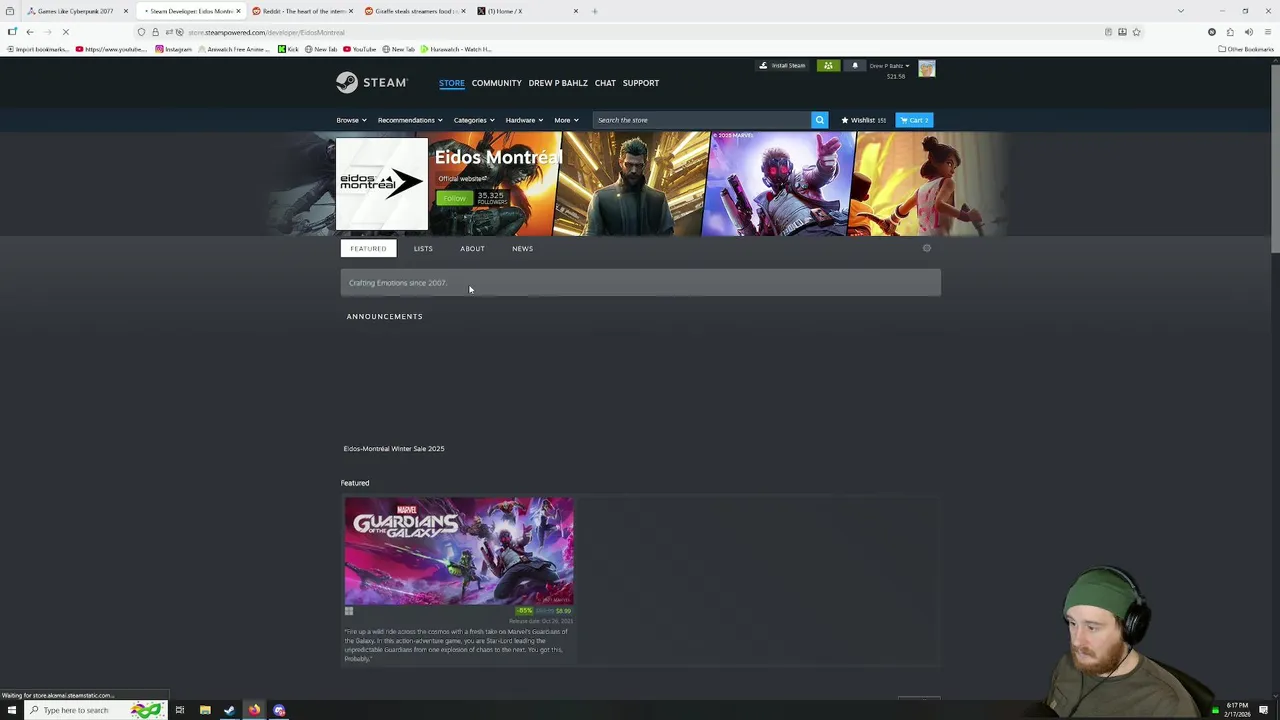This screenshot has height=720, width=1280.
Task: Click Task View icon on taskbar
Action: (180, 710)
